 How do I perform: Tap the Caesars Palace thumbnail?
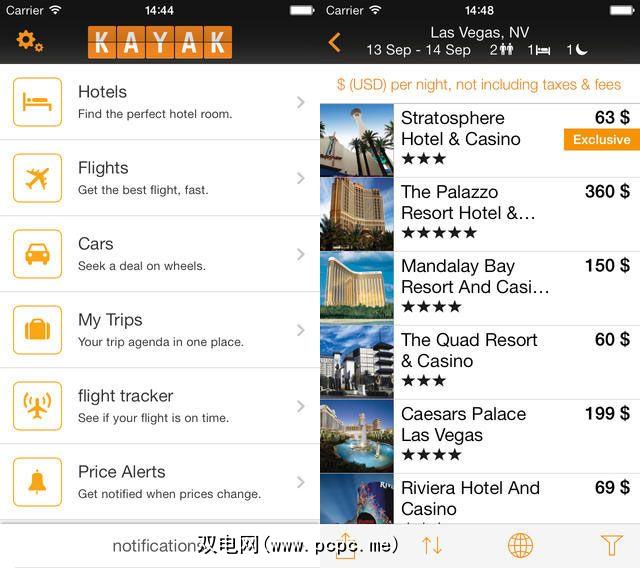click(357, 436)
